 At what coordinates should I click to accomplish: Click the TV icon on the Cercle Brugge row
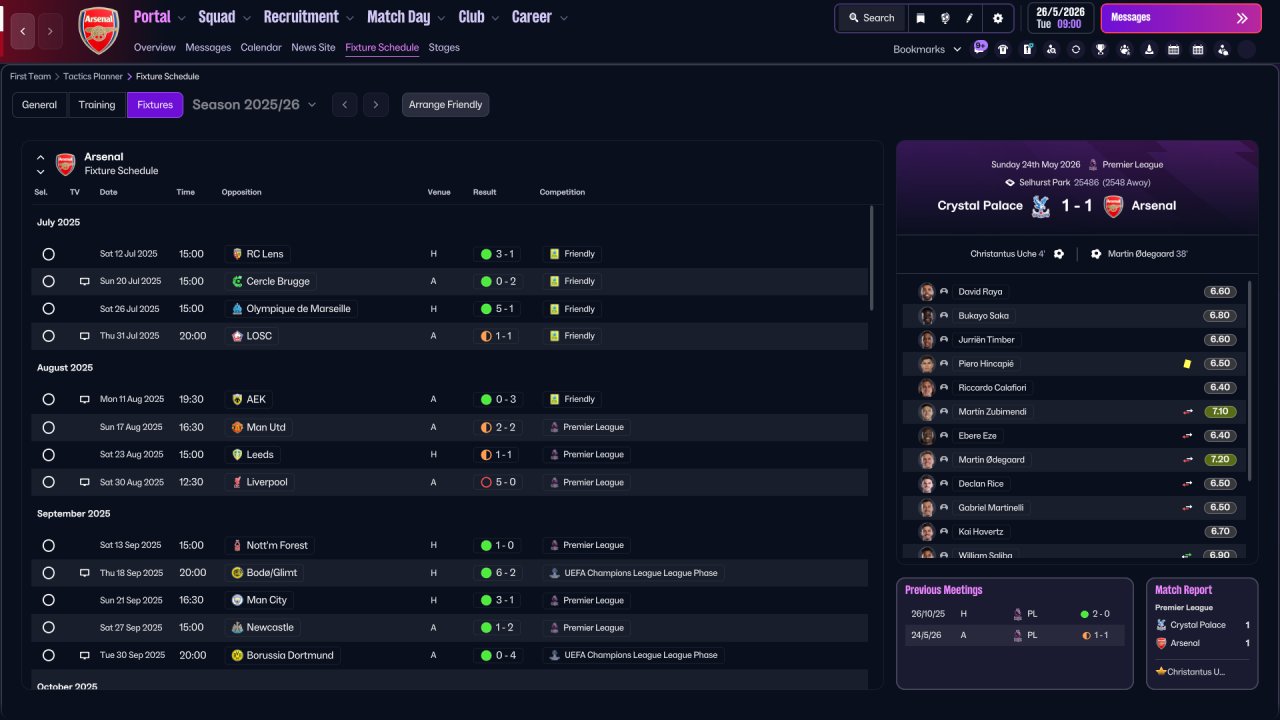pos(85,282)
